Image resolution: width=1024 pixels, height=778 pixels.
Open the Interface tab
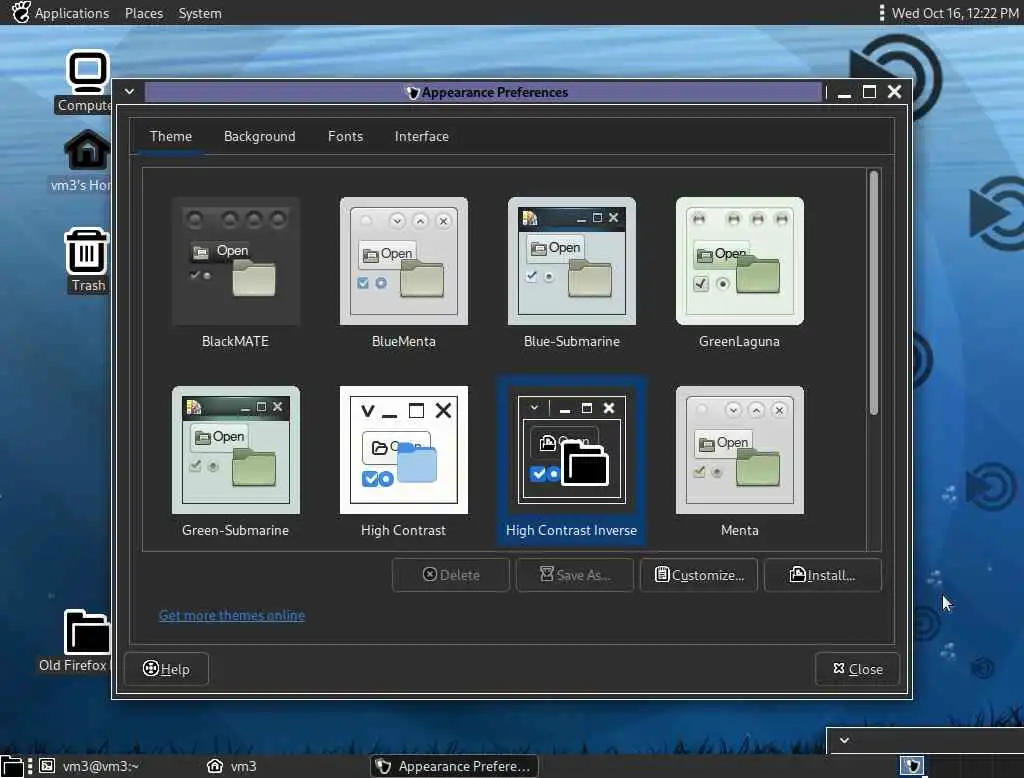421,136
